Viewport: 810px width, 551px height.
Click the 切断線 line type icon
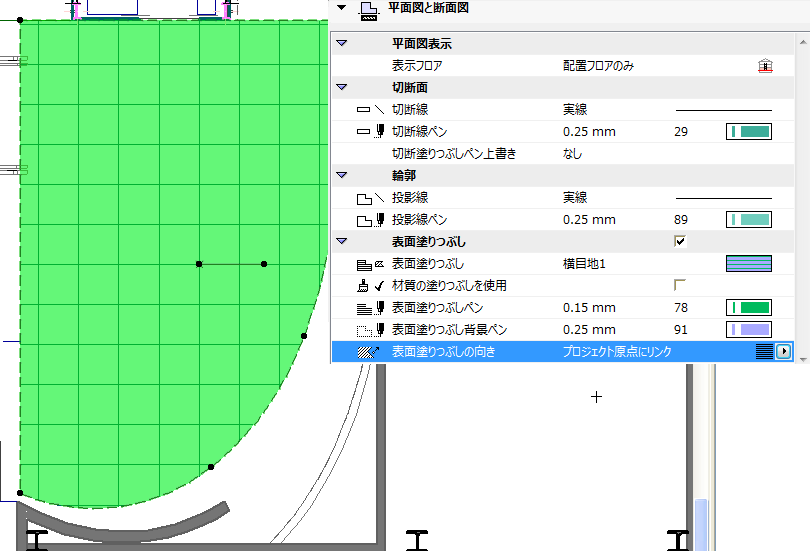[x=370, y=109]
